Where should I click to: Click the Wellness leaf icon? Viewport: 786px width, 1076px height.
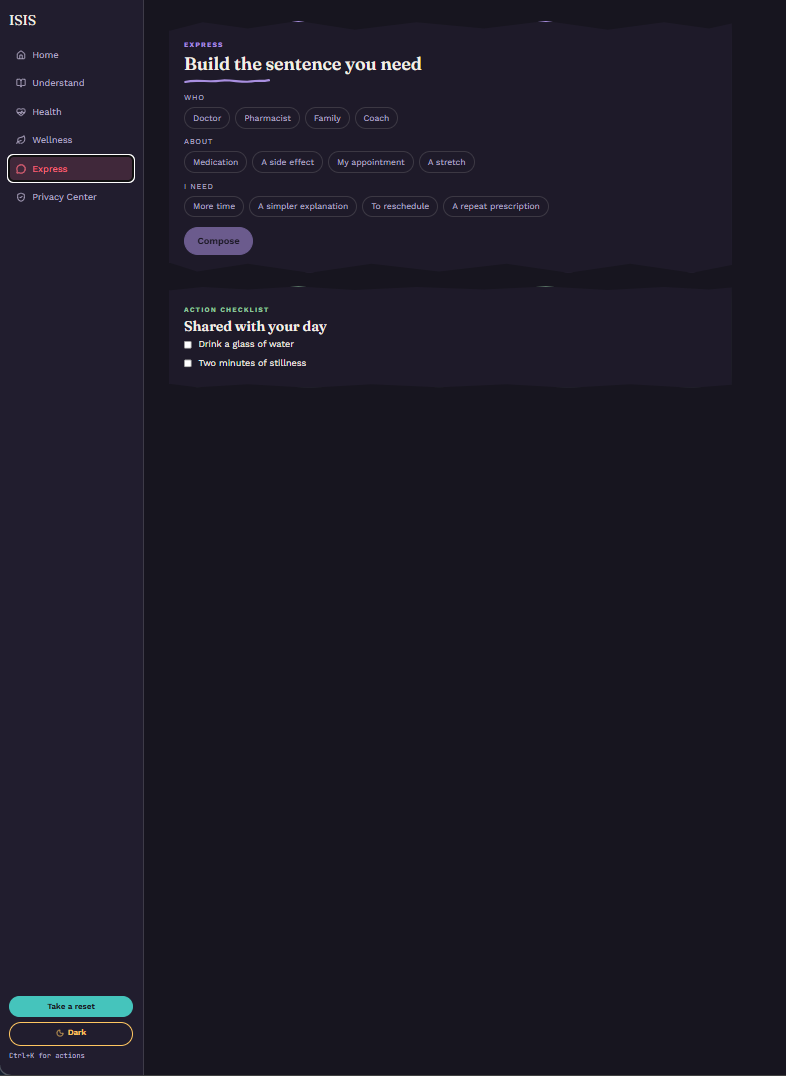tap(21, 140)
